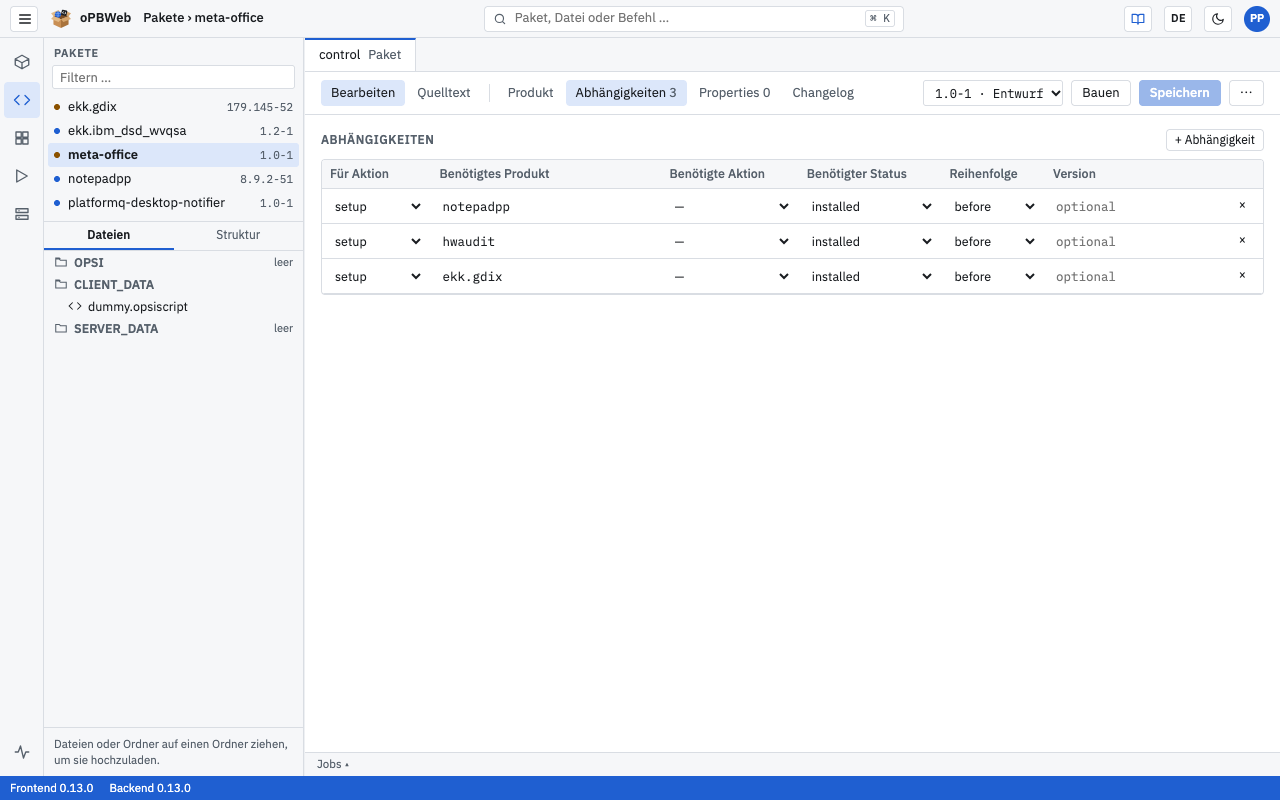Viewport: 1280px width, 800px height.
Task: Focus the package Filtern input
Action: click(x=174, y=77)
